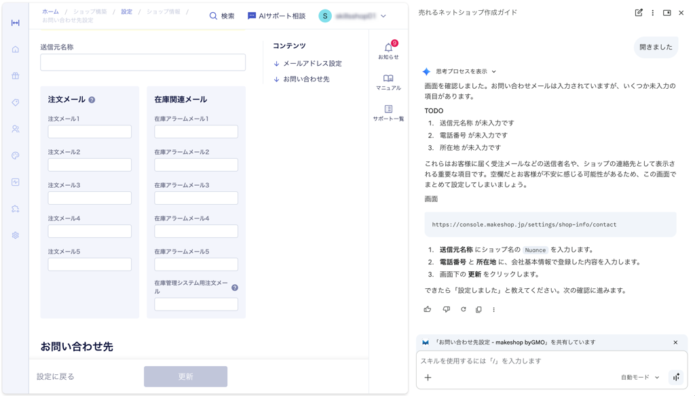Click the pop-out window icon in guide panel
Screen dimensions: 695x396
[667, 13]
